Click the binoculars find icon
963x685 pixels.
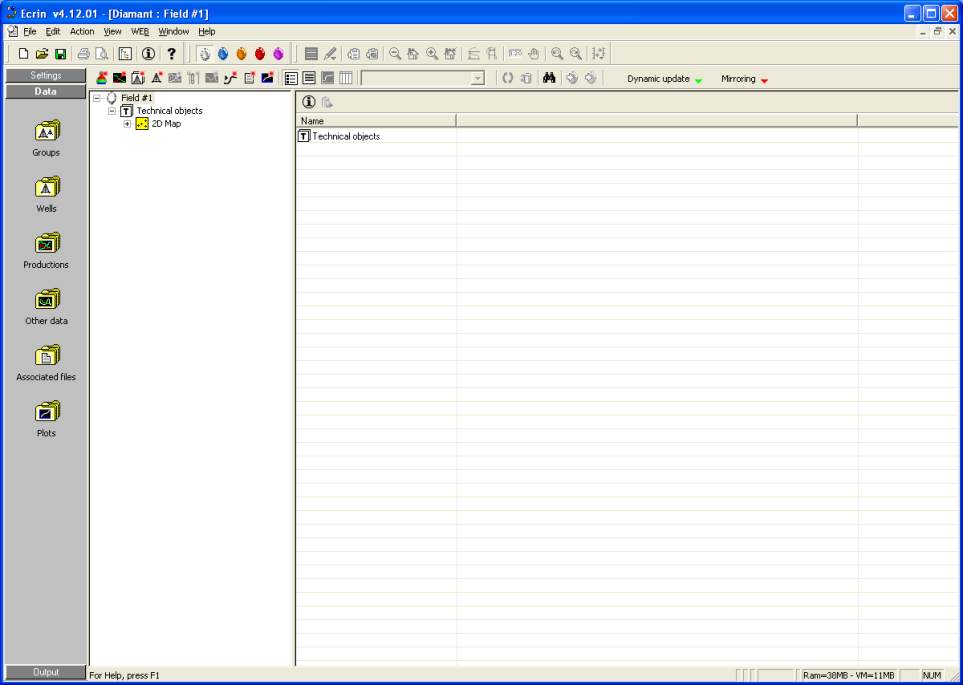tap(549, 78)
